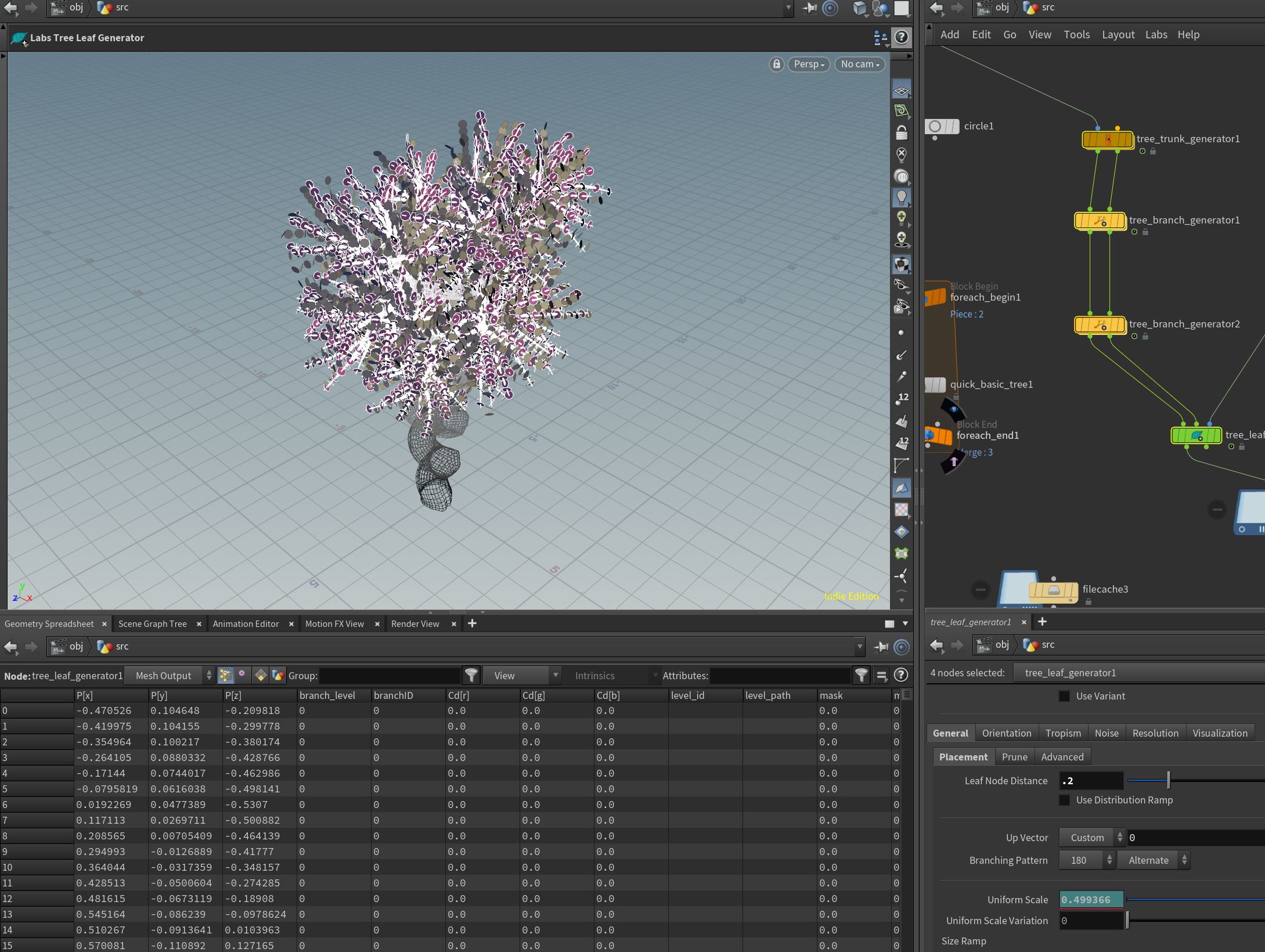Toggle the viewport lock camera icon
1265x952 pixels.
(776, 64)
